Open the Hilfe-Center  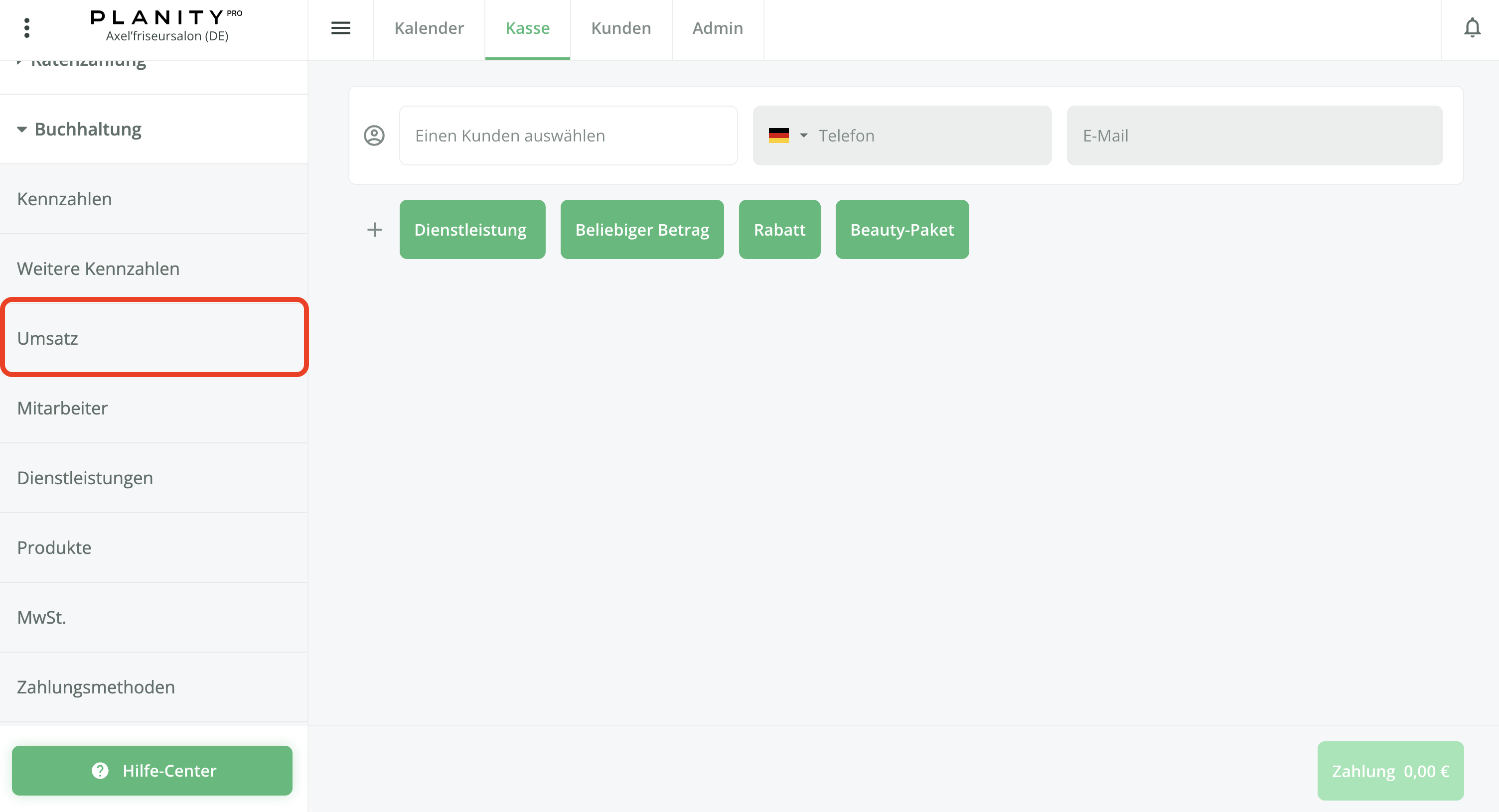click(152, 770)
